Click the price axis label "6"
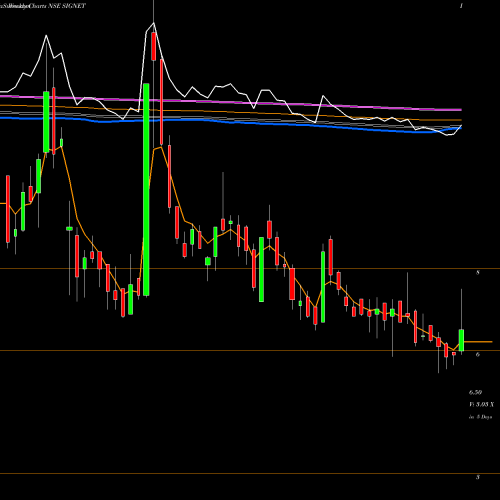Screen dimensions: 500x500 (478, 354)
